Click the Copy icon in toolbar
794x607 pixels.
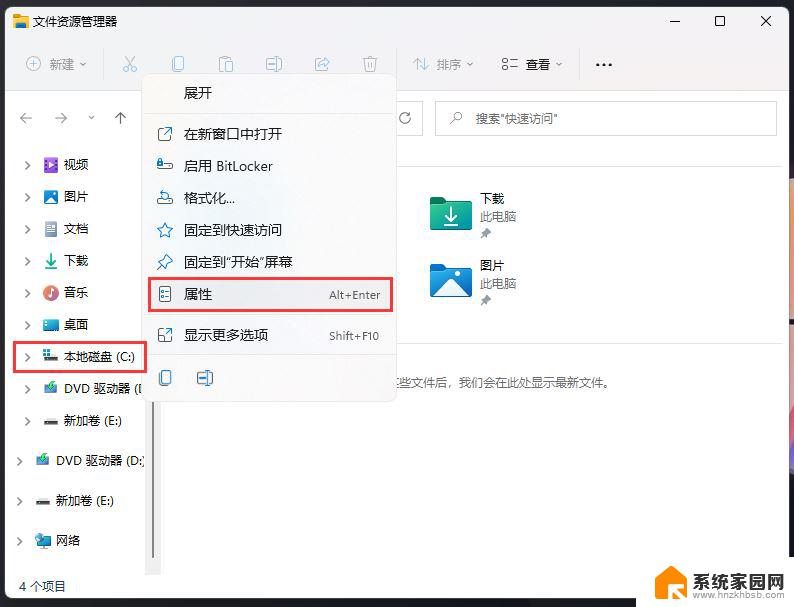pos(178,64)
